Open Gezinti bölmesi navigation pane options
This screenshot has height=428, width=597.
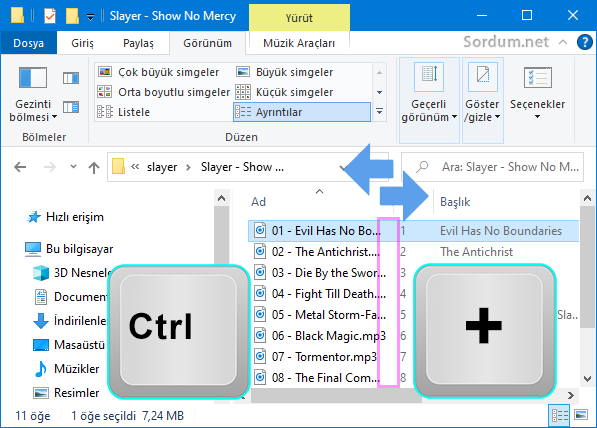click(x=33, y=94)
